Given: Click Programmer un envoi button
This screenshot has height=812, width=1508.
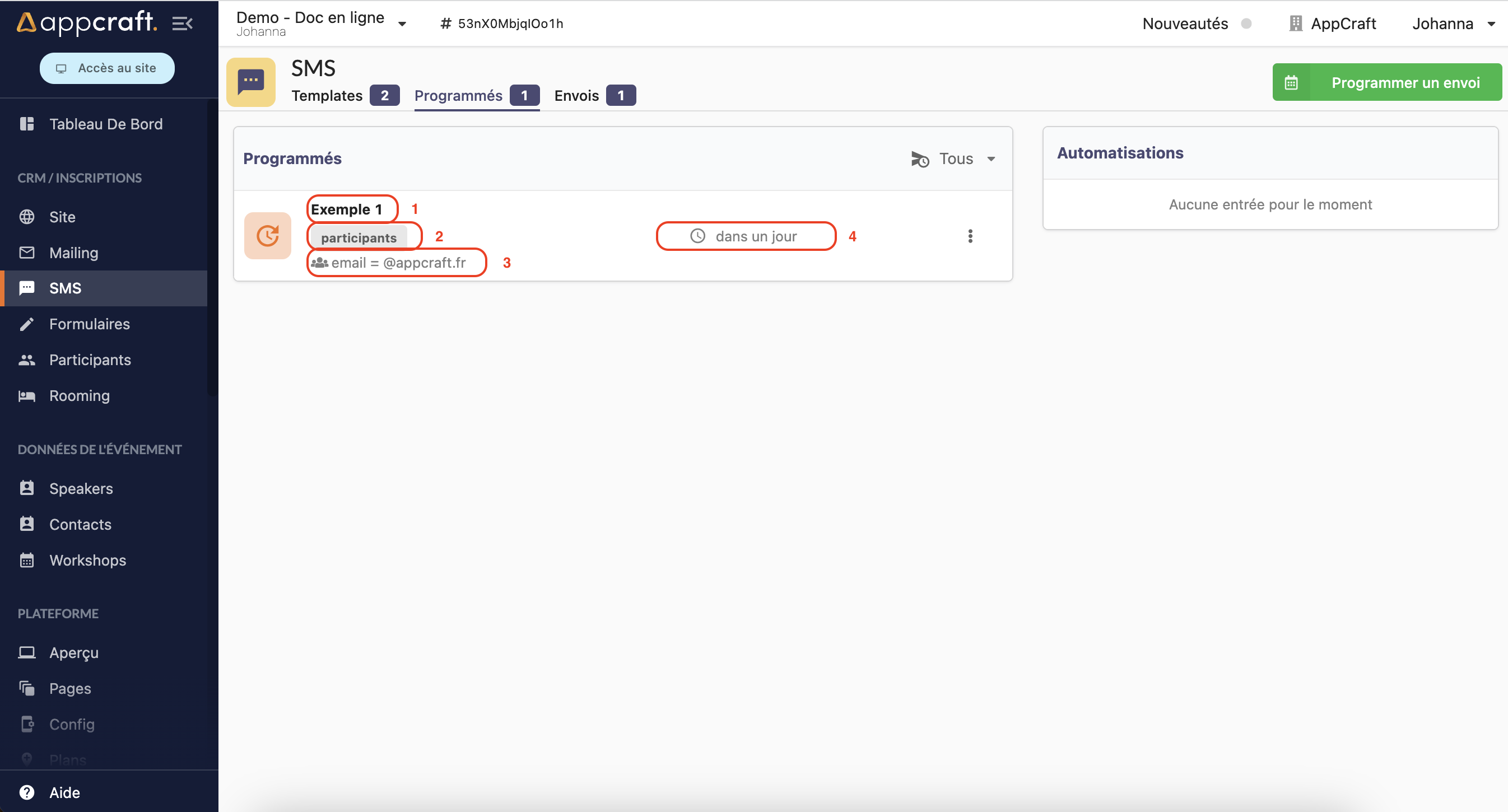Looking at the screenshot, I should pos(1387,82).
